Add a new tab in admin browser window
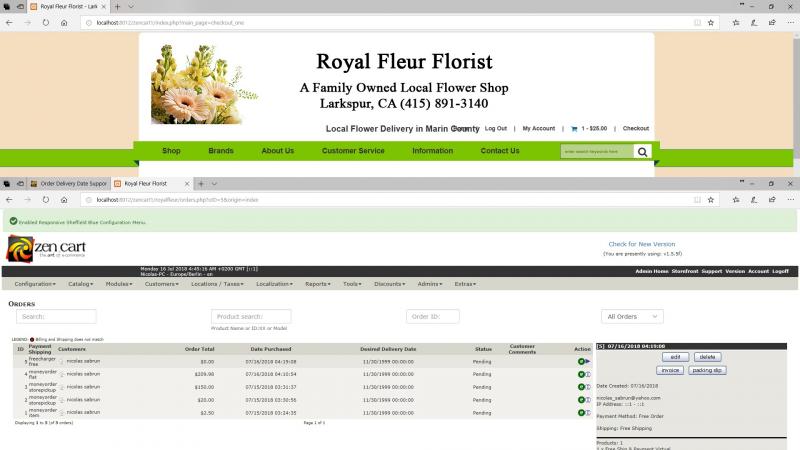The width and height of the screenshot is (800, 450). pos(201,184)
